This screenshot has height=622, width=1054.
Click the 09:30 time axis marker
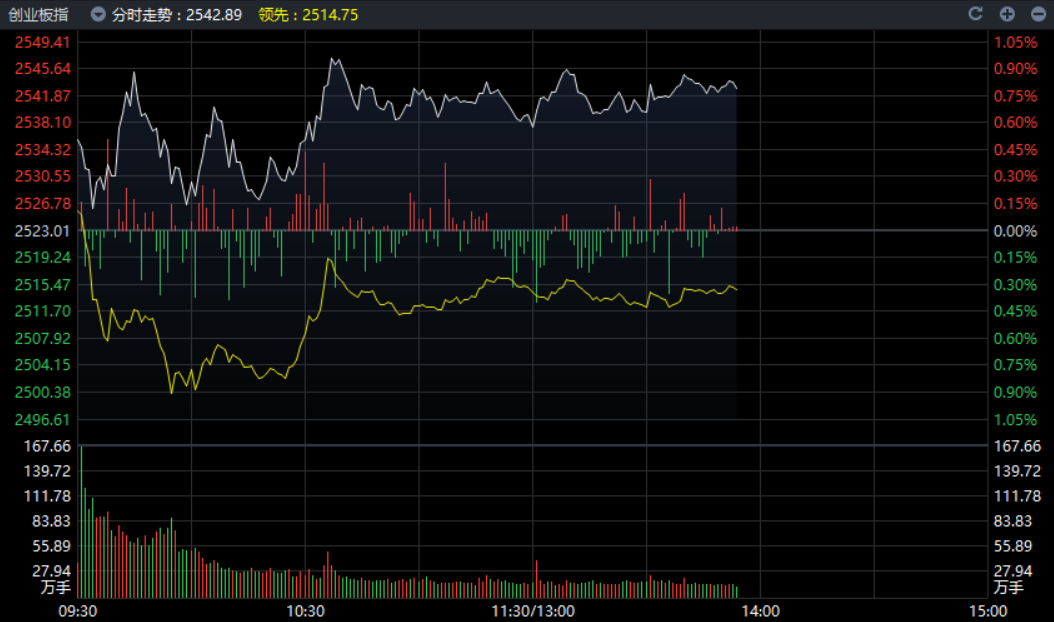point(78,610)
